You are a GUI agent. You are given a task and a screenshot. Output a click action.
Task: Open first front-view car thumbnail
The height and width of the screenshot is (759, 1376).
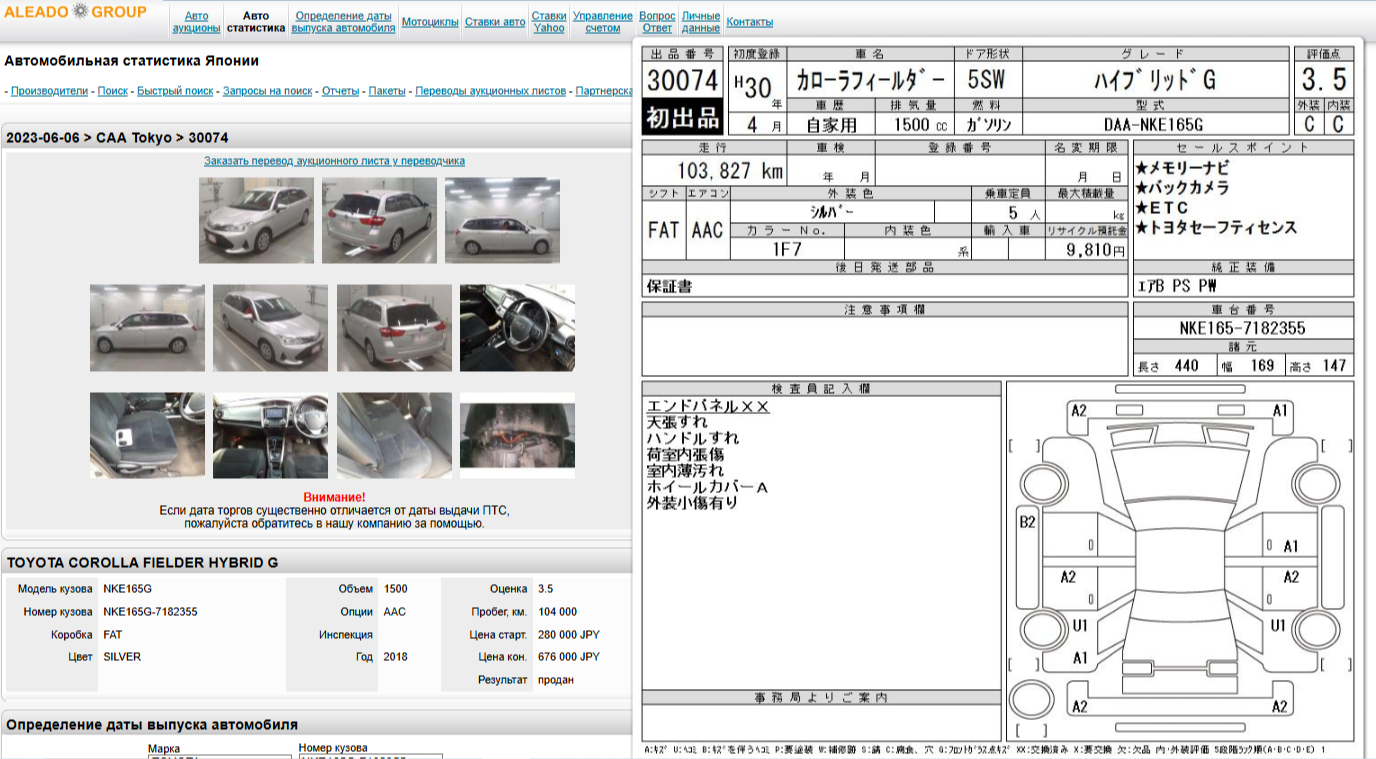[x=256, y=221]
